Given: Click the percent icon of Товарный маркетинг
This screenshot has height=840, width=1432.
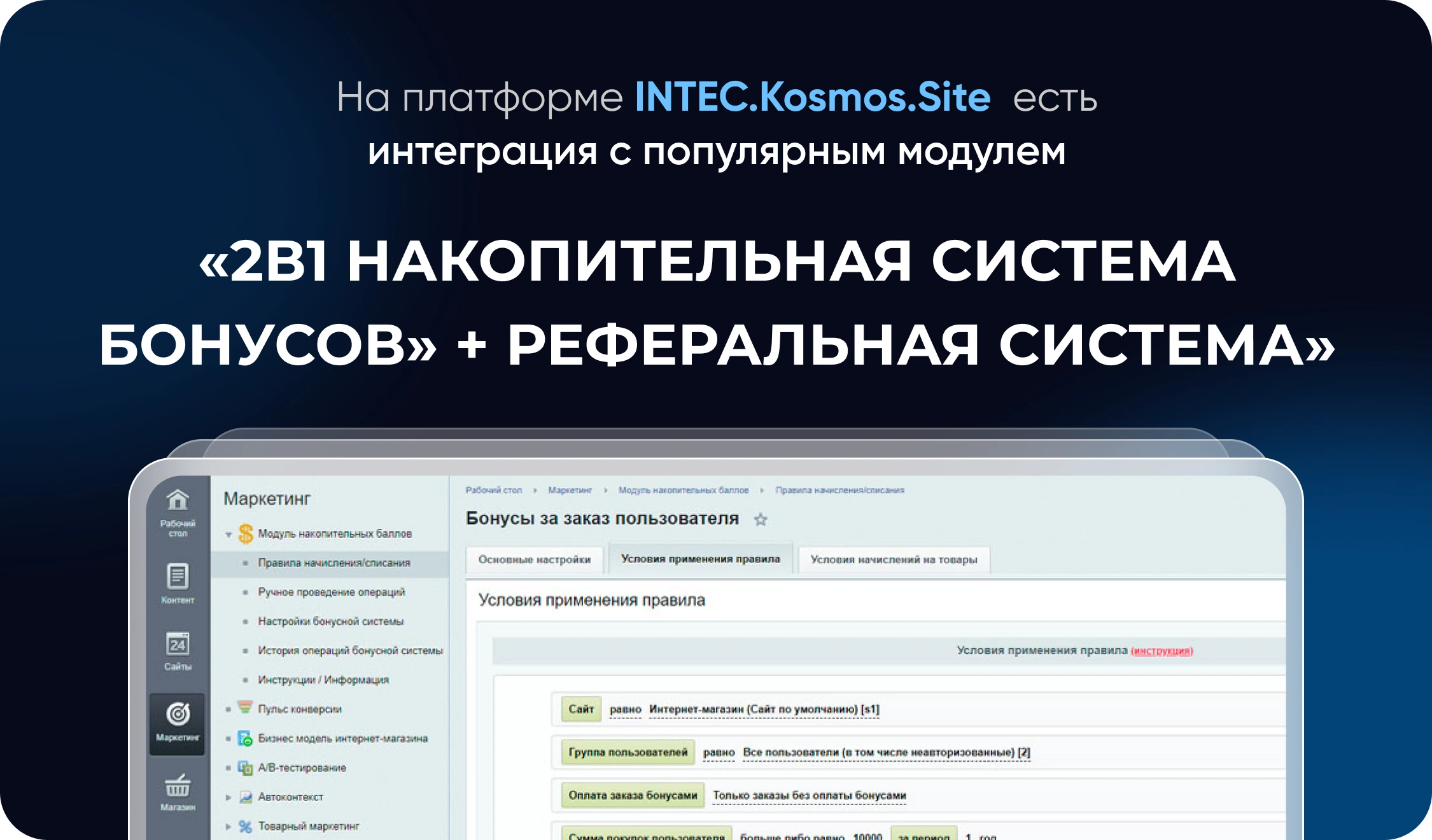Looking at the screenshot, I should [245, 827].
